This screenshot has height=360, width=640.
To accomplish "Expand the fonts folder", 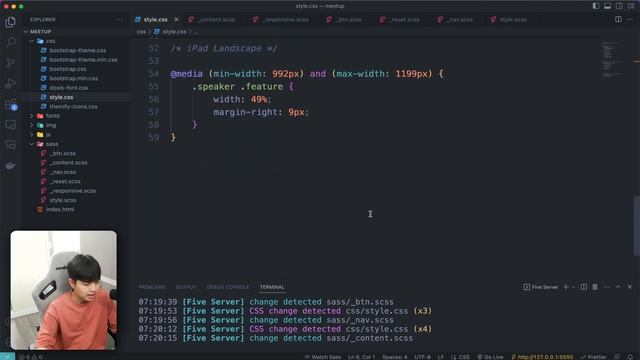I will point(32,116).
